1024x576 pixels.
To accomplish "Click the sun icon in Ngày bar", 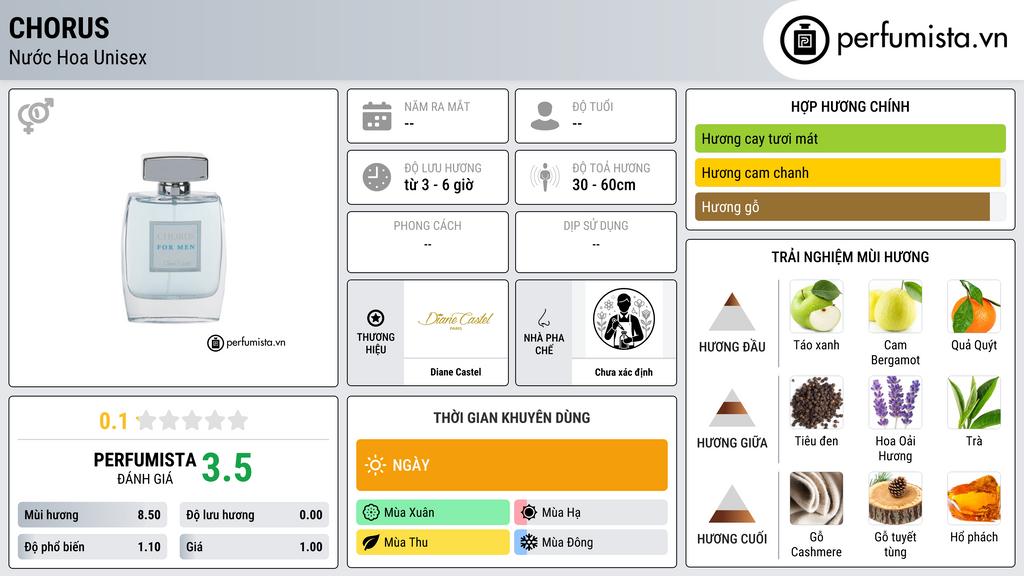I will tap(375, 465).
